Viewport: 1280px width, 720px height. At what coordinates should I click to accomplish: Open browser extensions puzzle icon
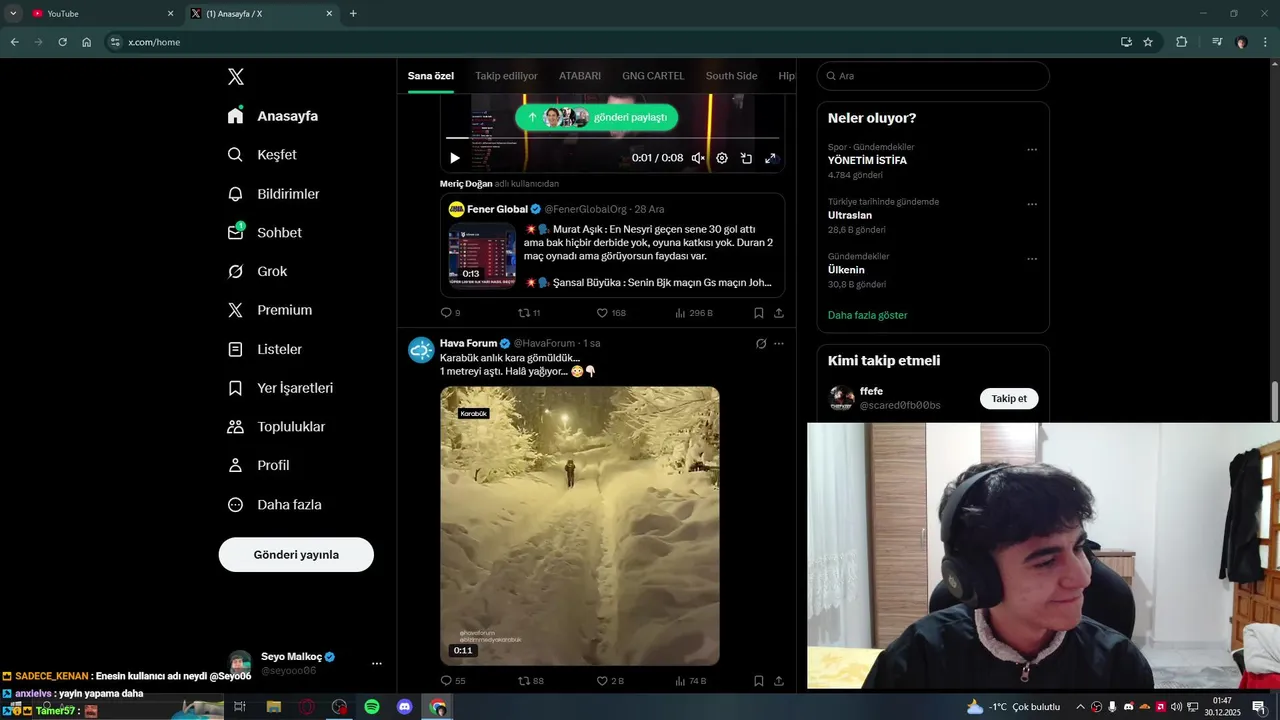click(1181, 42)
